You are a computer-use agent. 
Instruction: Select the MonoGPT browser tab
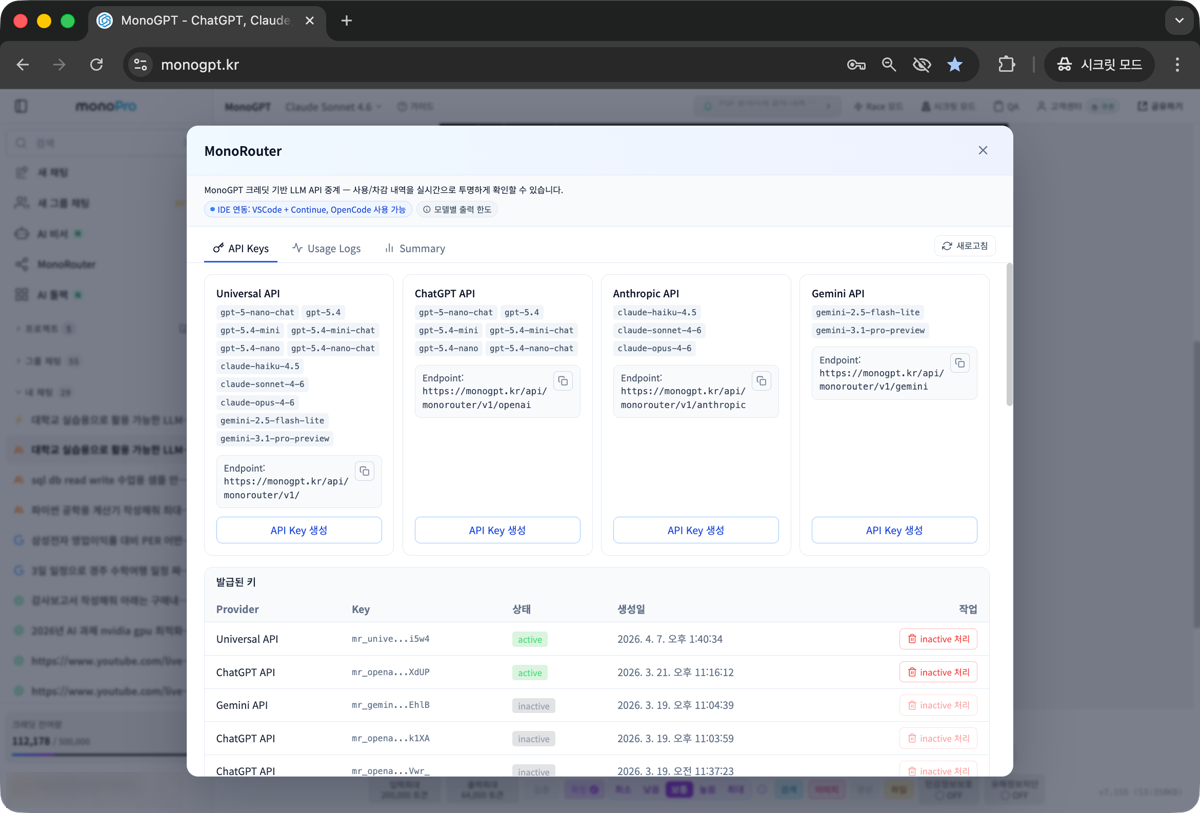point(206,21)
